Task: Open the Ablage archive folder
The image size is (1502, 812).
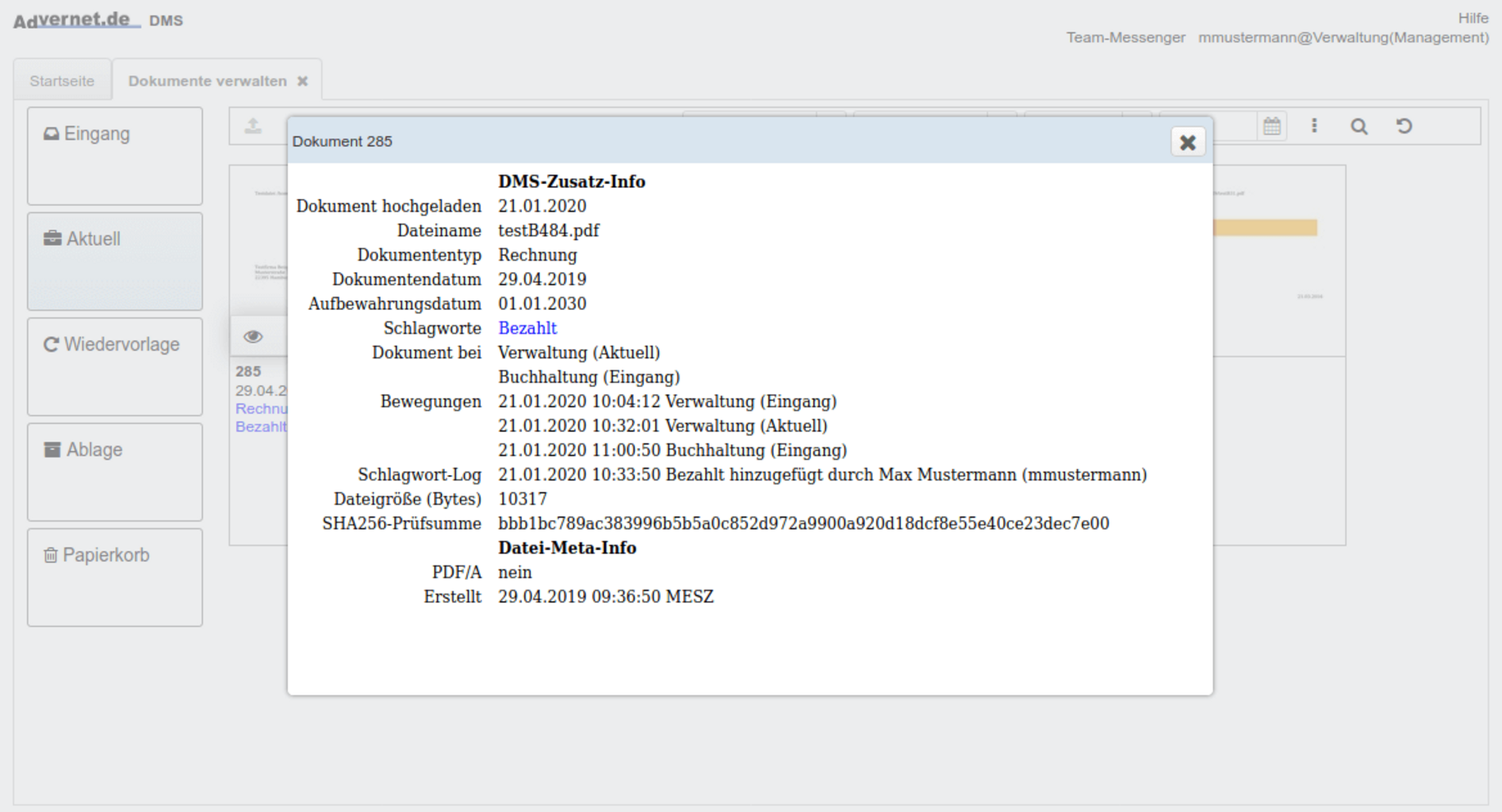Action: pos(114,472)
